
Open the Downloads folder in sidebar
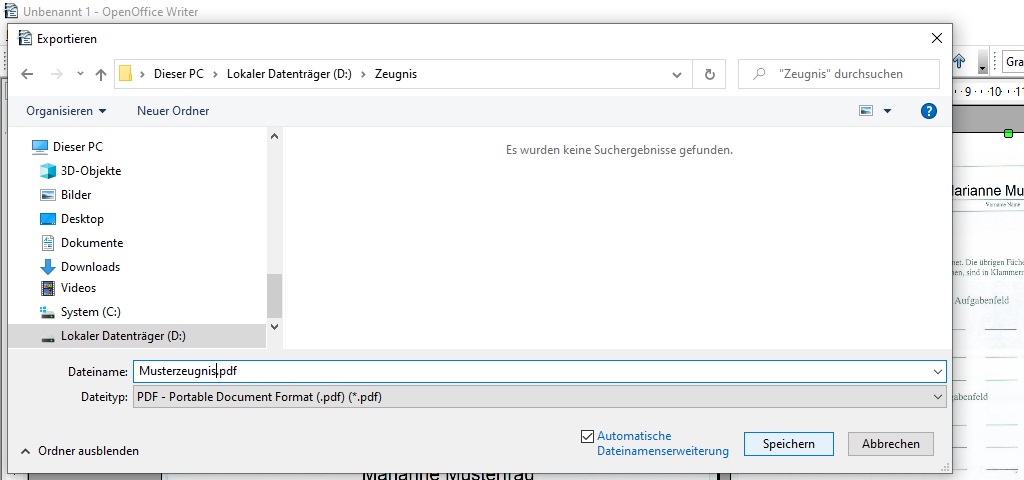(x=90, y=267)
